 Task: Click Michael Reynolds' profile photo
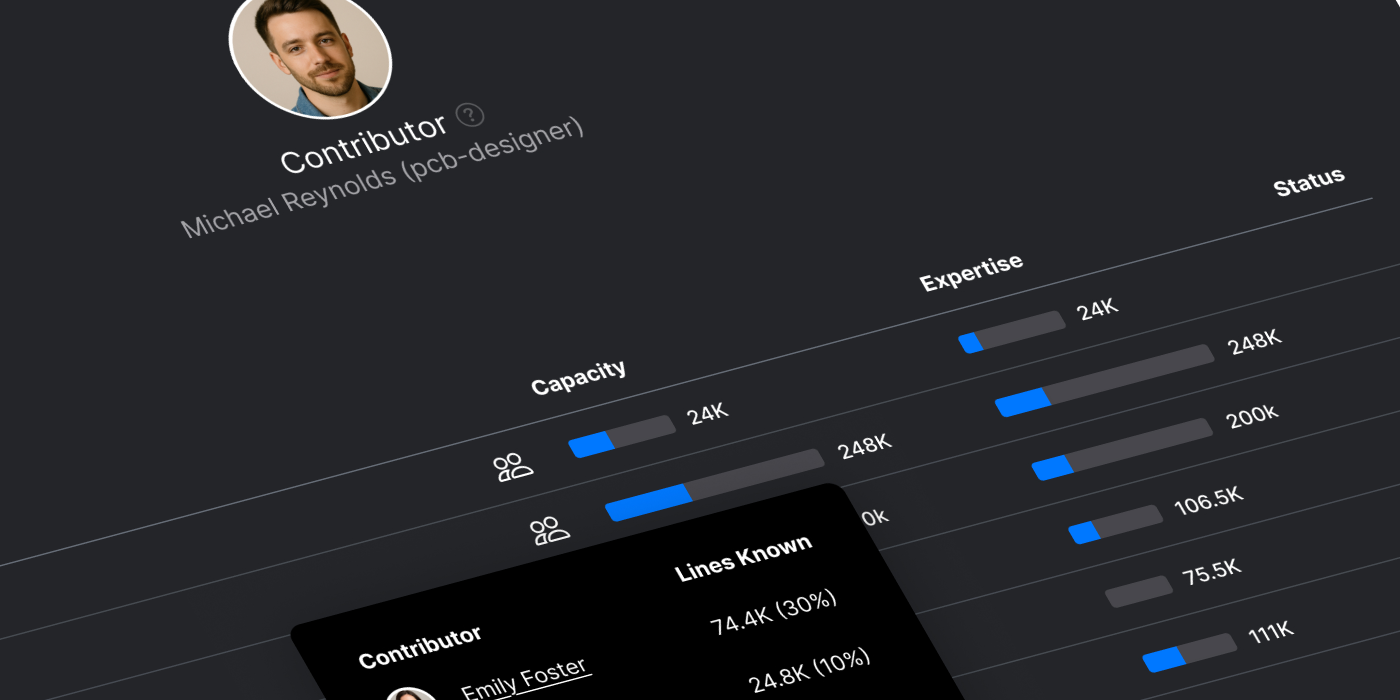click(310, 52)
